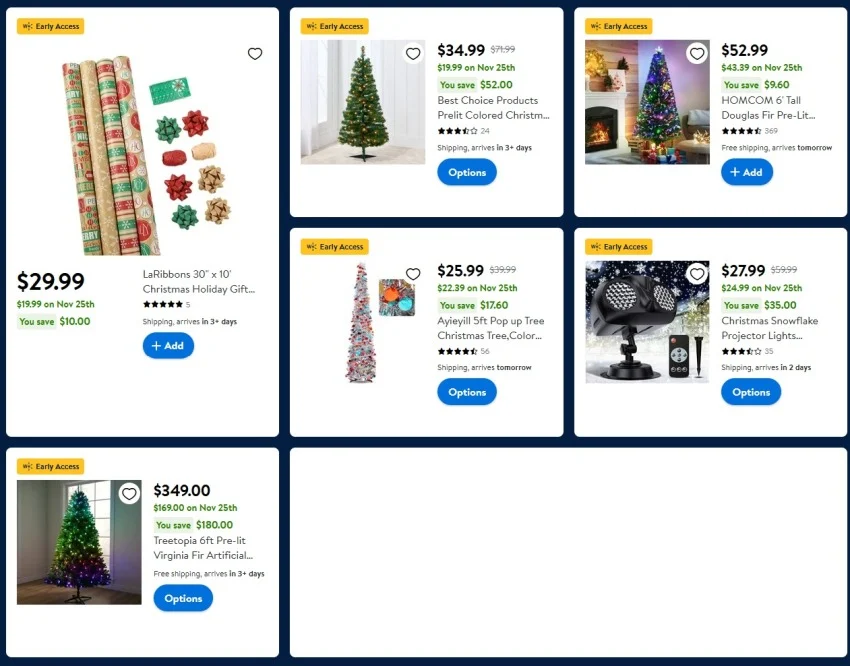The image size is (850, 666).
Task: Add LaRibbons gift wrap to cart
Action: point(168,346)
